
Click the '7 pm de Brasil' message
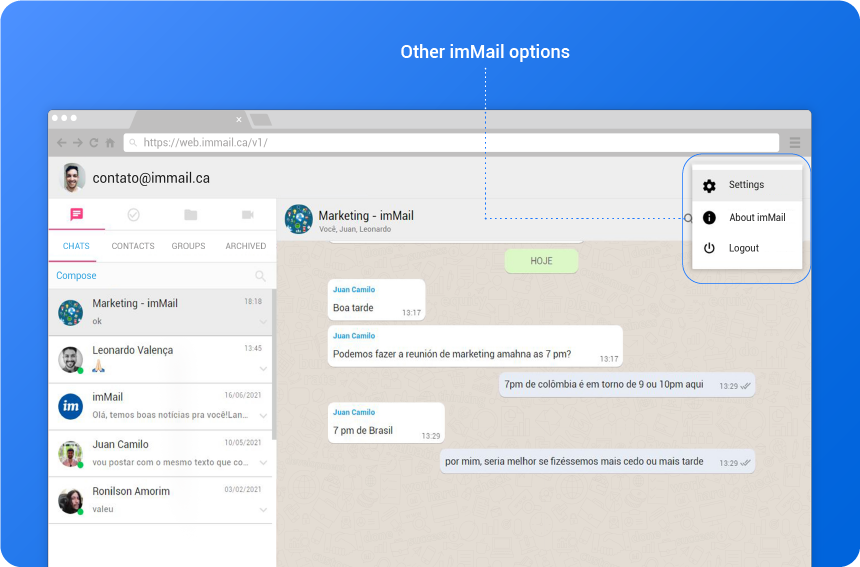click(386, 423)
